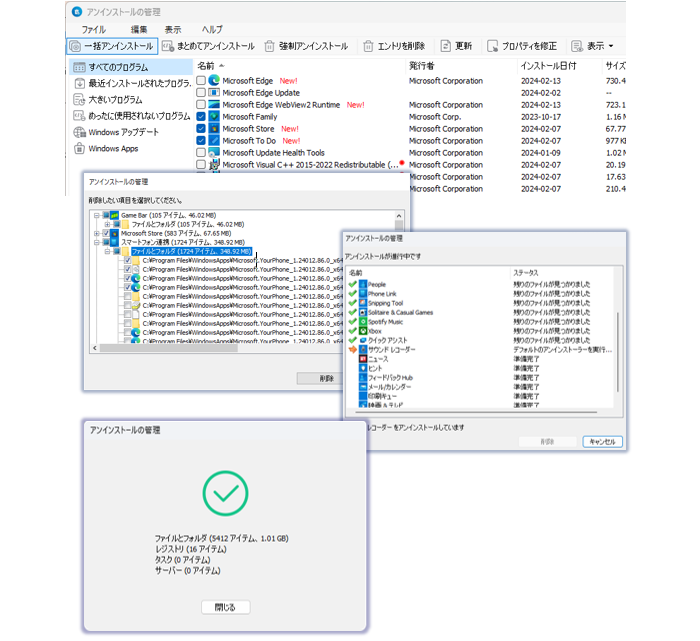Viewport: 700px width, 641px height.
Task: Click the tree's horizontal scrollbar left arrow
Action: click(x=95, y=348)
